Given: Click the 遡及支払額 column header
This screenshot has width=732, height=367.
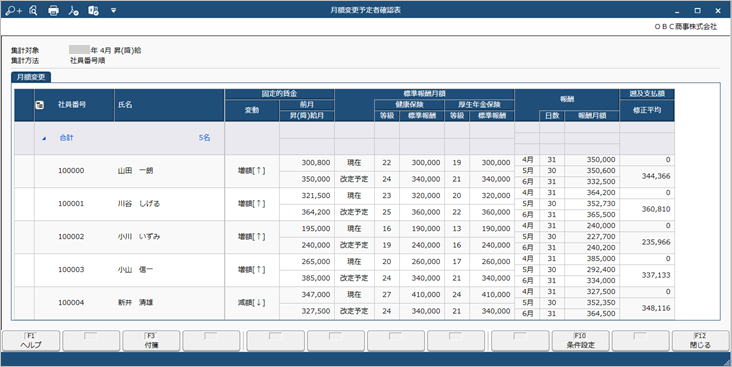Looking at the screenshot, I should 647,94.
